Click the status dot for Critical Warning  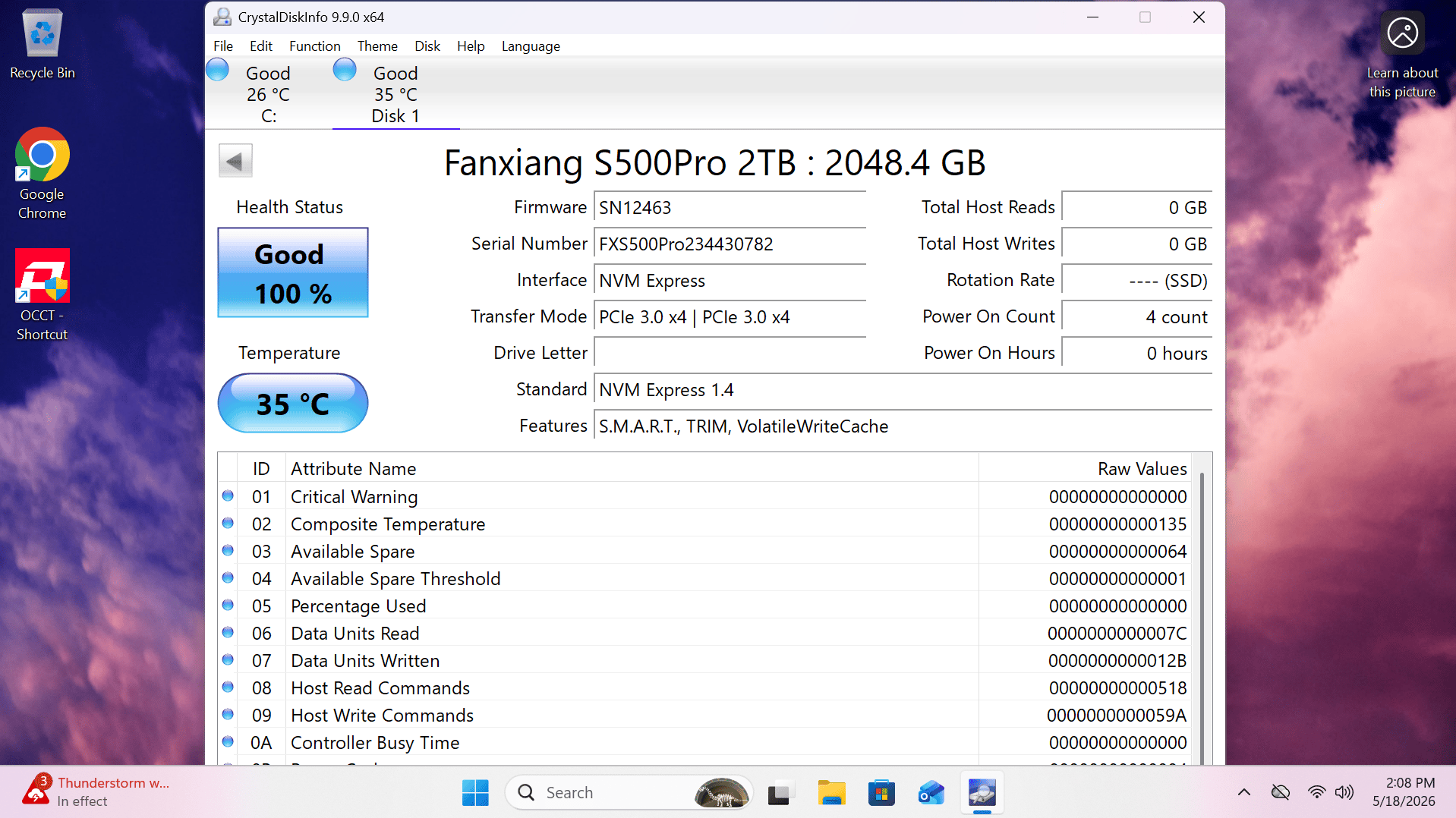(228, 496)
